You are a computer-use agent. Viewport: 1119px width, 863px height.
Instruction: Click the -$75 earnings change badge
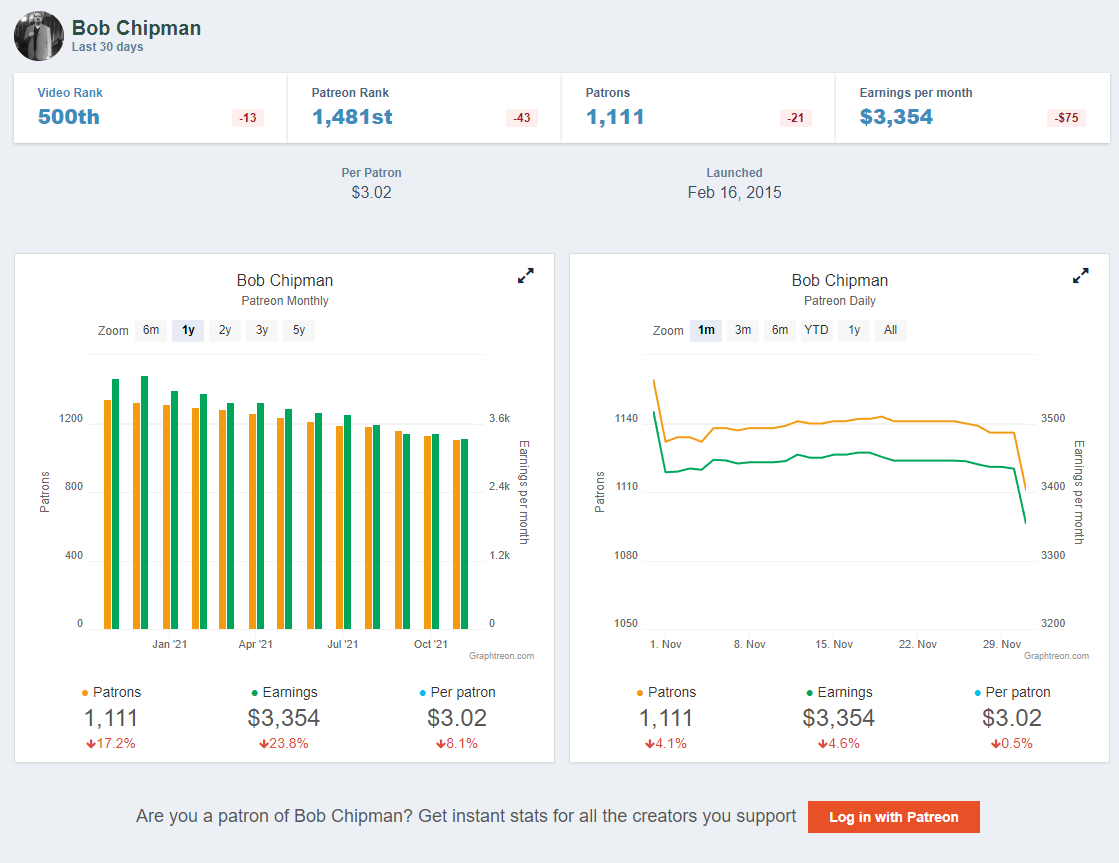1067,118
